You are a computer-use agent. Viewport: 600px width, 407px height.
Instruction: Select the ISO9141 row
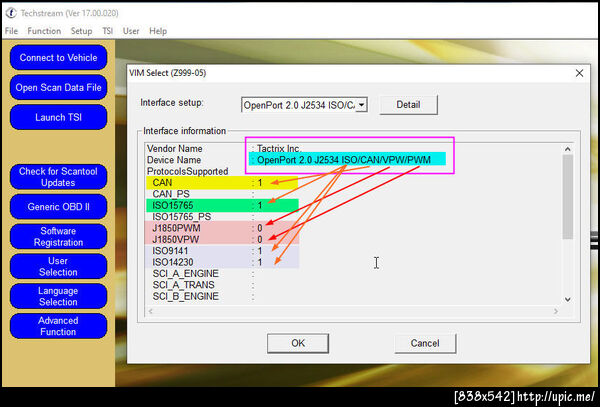click(354, 251)
